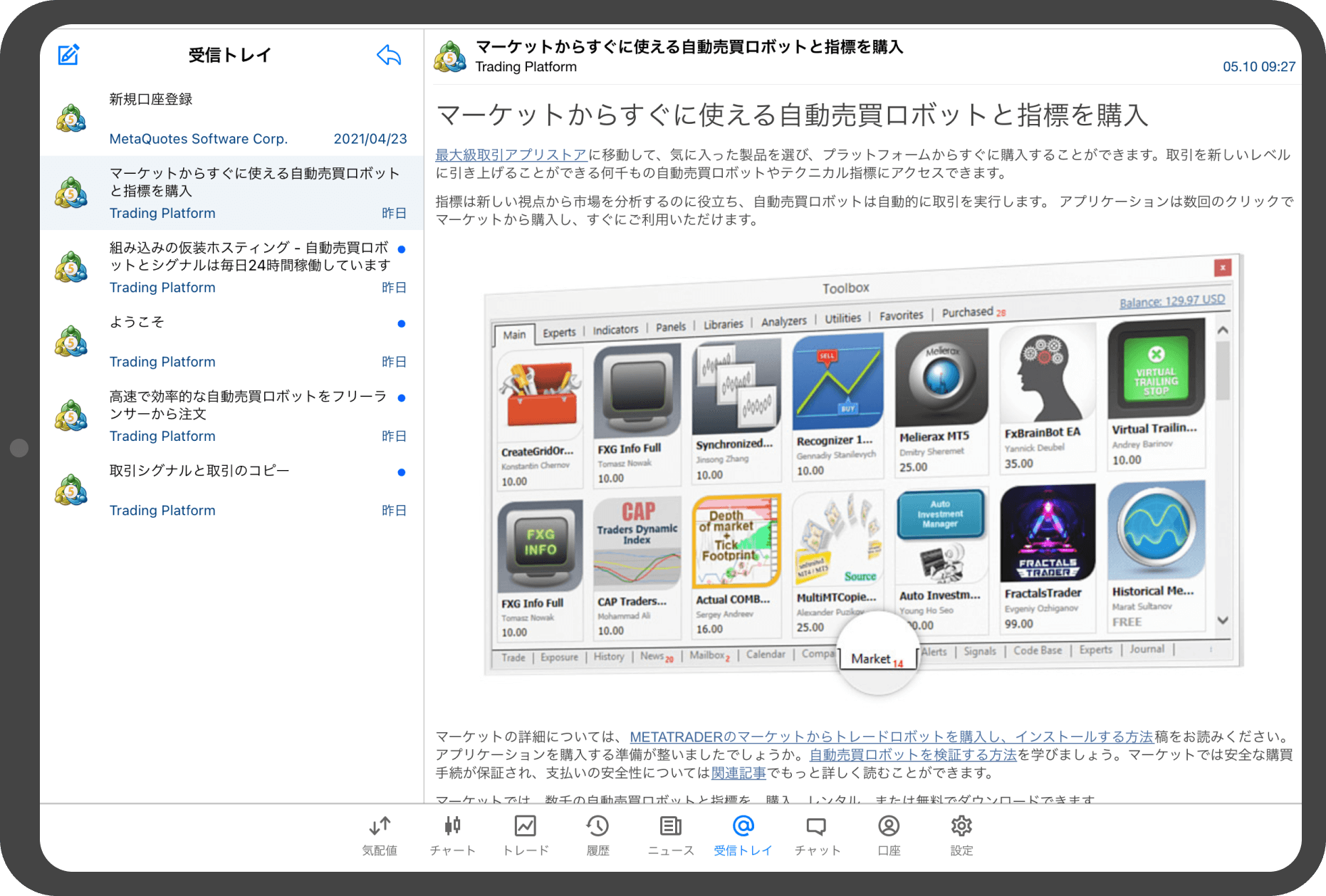Toggle unread dot on ようこそ message

coord(402,323)
